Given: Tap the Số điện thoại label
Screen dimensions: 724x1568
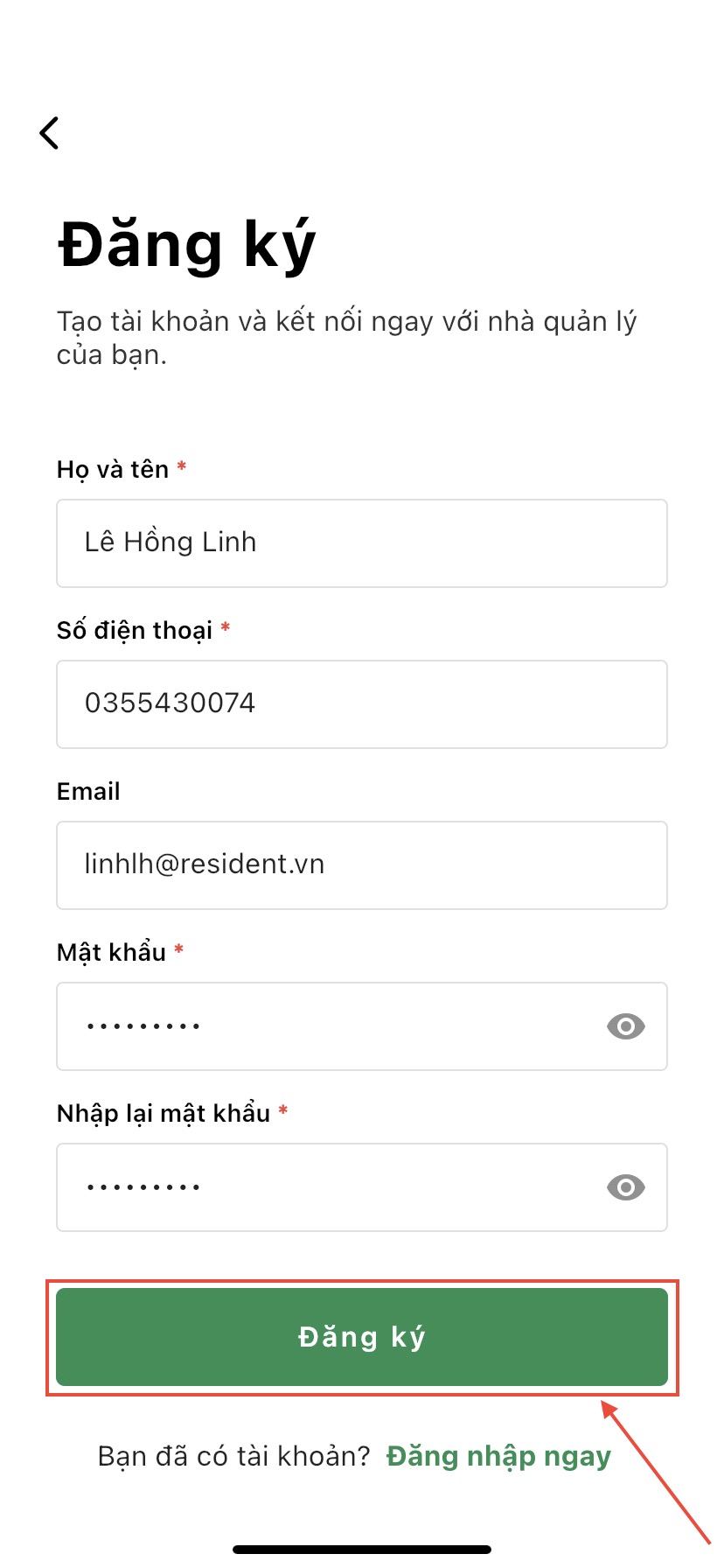Looking at the screenshot, I should (135, 631).
